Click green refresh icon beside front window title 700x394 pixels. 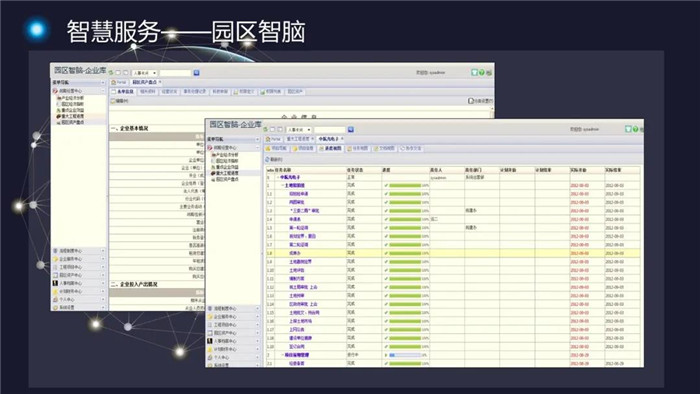(265, 129)
